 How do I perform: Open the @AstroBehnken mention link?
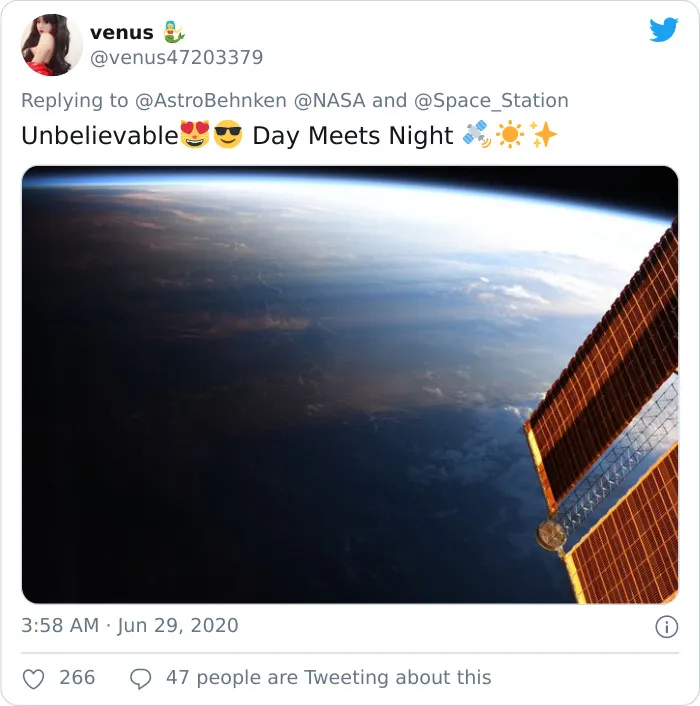(x=211, y=100)
